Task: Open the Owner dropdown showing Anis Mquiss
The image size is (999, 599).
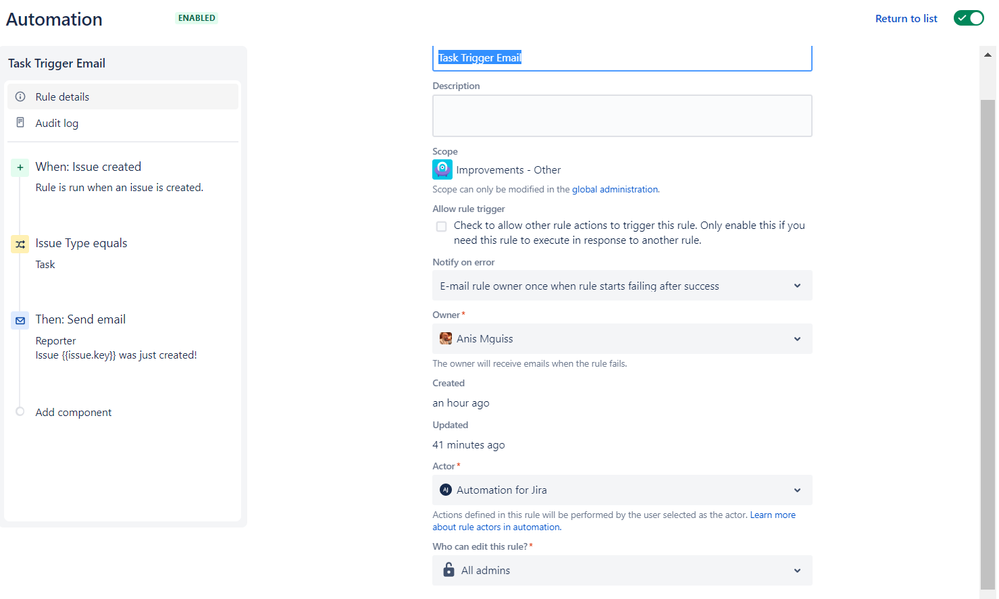Action: tap(622, 339)
